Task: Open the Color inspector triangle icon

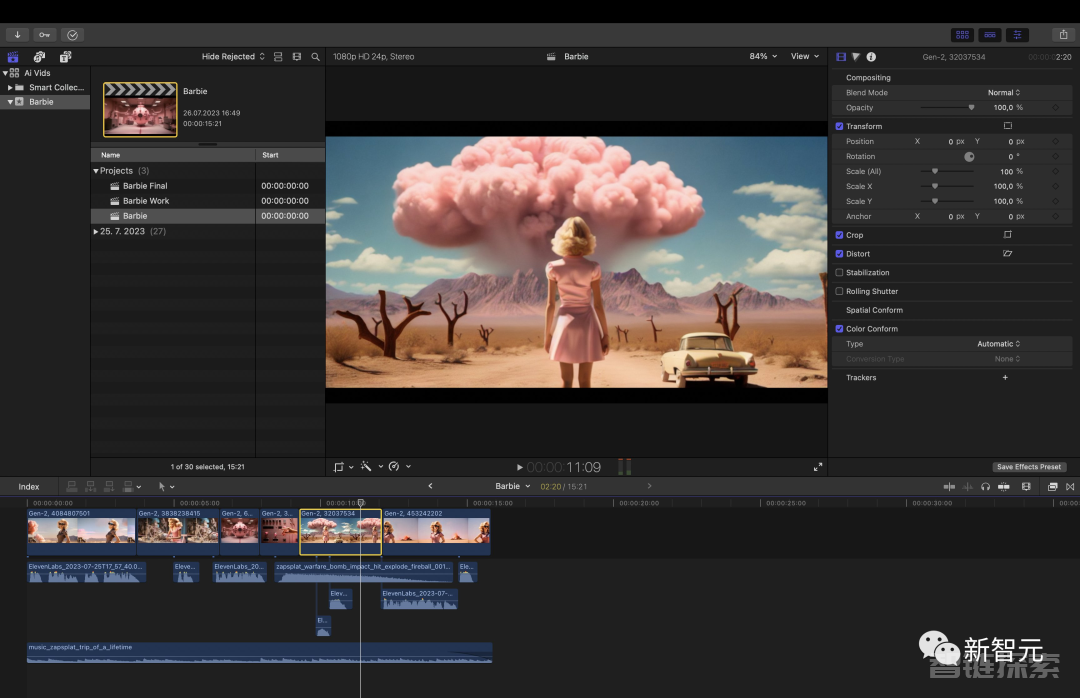Action: pyautogui.click(x=856, y=57)
